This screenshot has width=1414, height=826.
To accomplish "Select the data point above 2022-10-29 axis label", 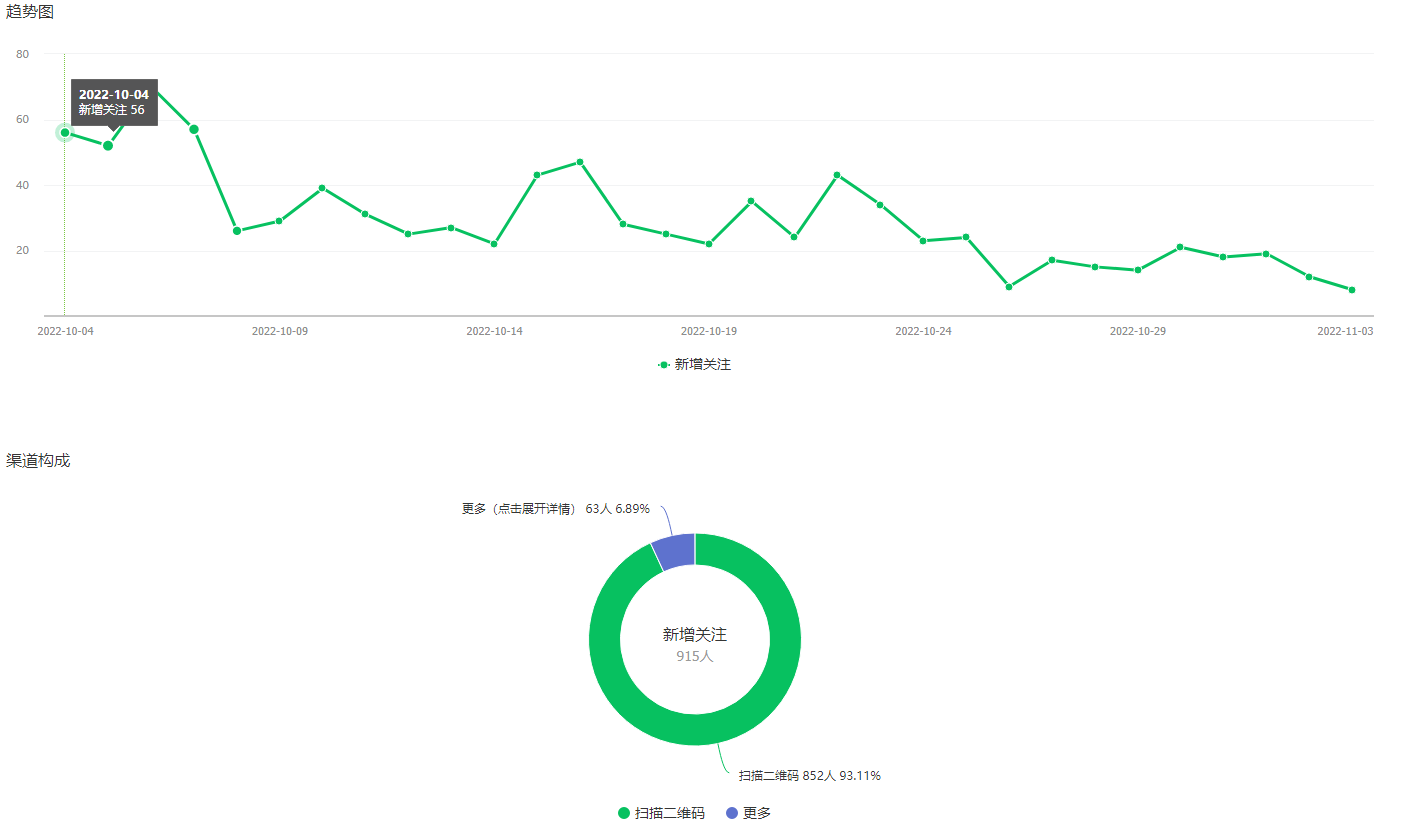I will [1138, 270].
